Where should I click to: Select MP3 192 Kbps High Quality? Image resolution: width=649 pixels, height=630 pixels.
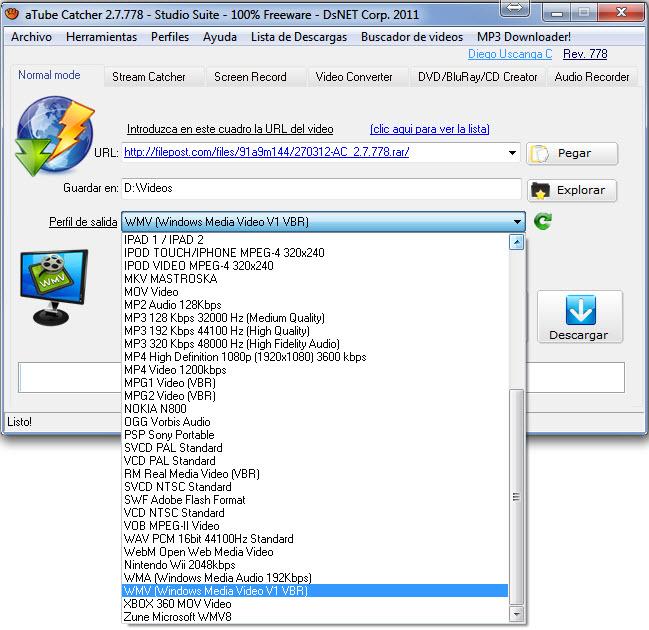[315, 331]
